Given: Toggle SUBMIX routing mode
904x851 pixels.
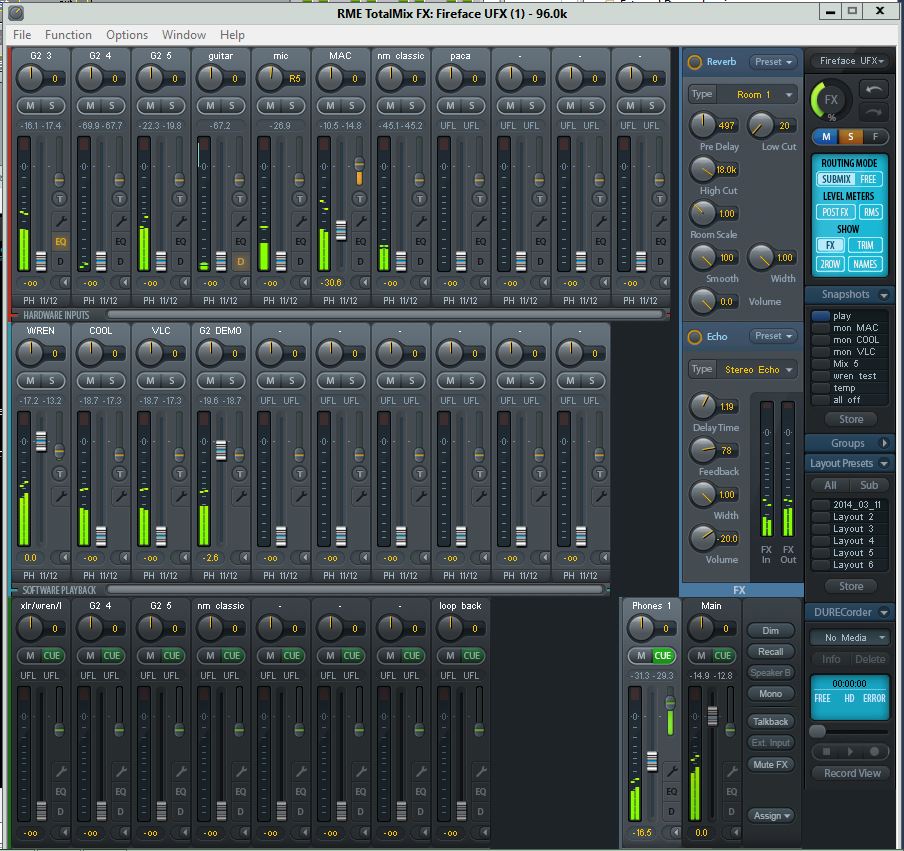Looking at the screenshot, I should point(836,179).
